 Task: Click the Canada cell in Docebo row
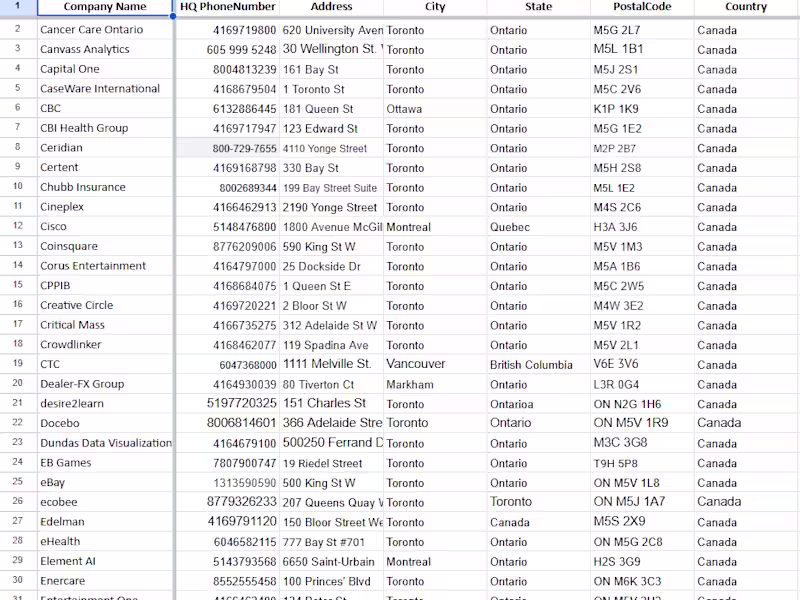coord(746,423)
